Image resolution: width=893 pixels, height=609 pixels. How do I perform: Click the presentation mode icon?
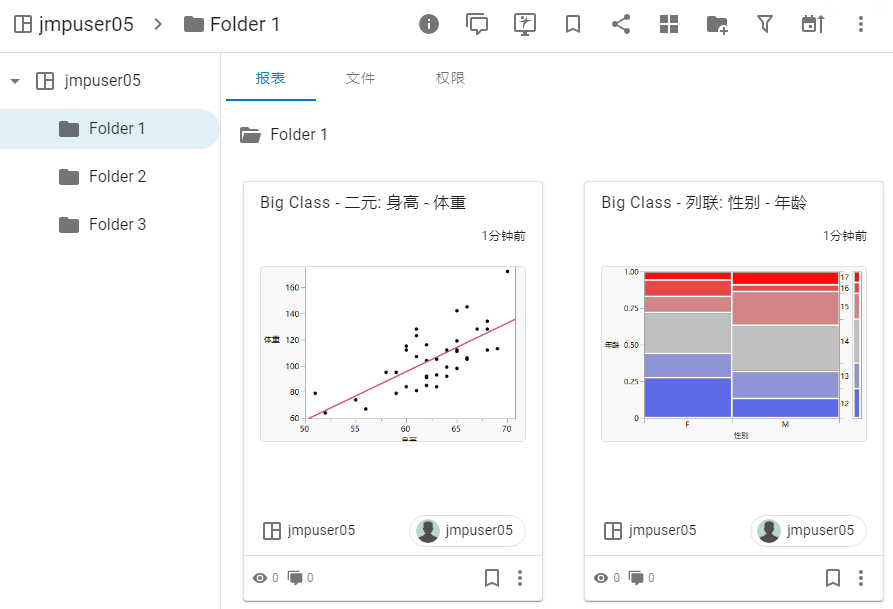tap(525, 24)
